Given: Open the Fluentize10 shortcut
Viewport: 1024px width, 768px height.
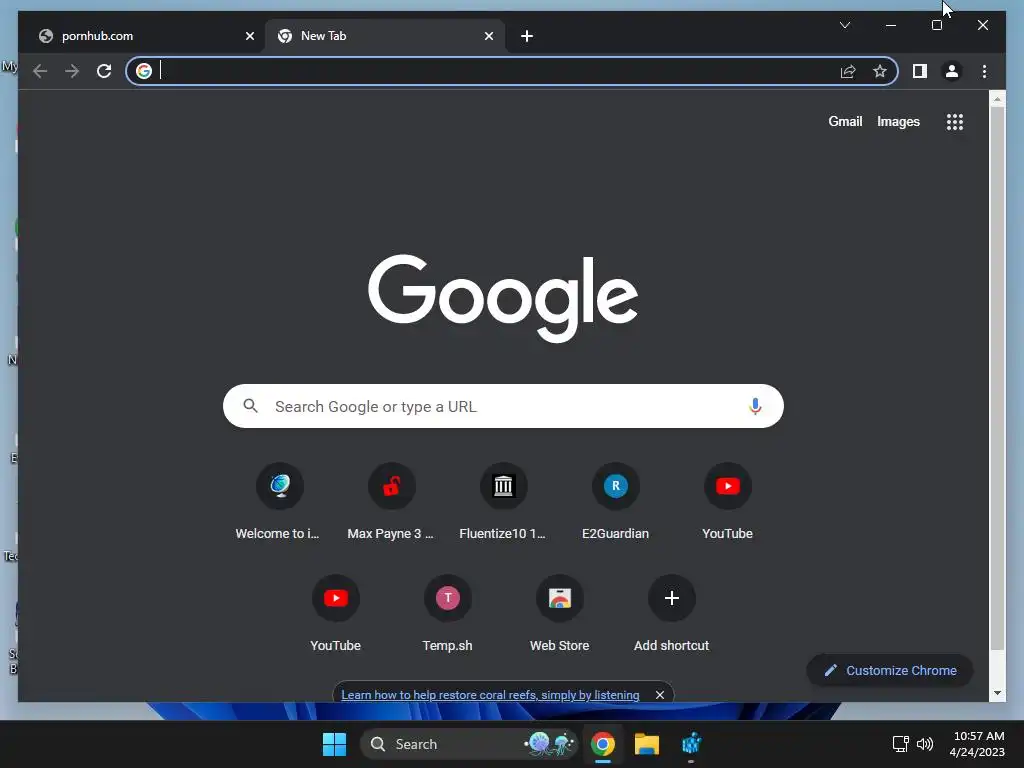Looking at the screenshot, I should pyautogui.click(x=503, y=502).
